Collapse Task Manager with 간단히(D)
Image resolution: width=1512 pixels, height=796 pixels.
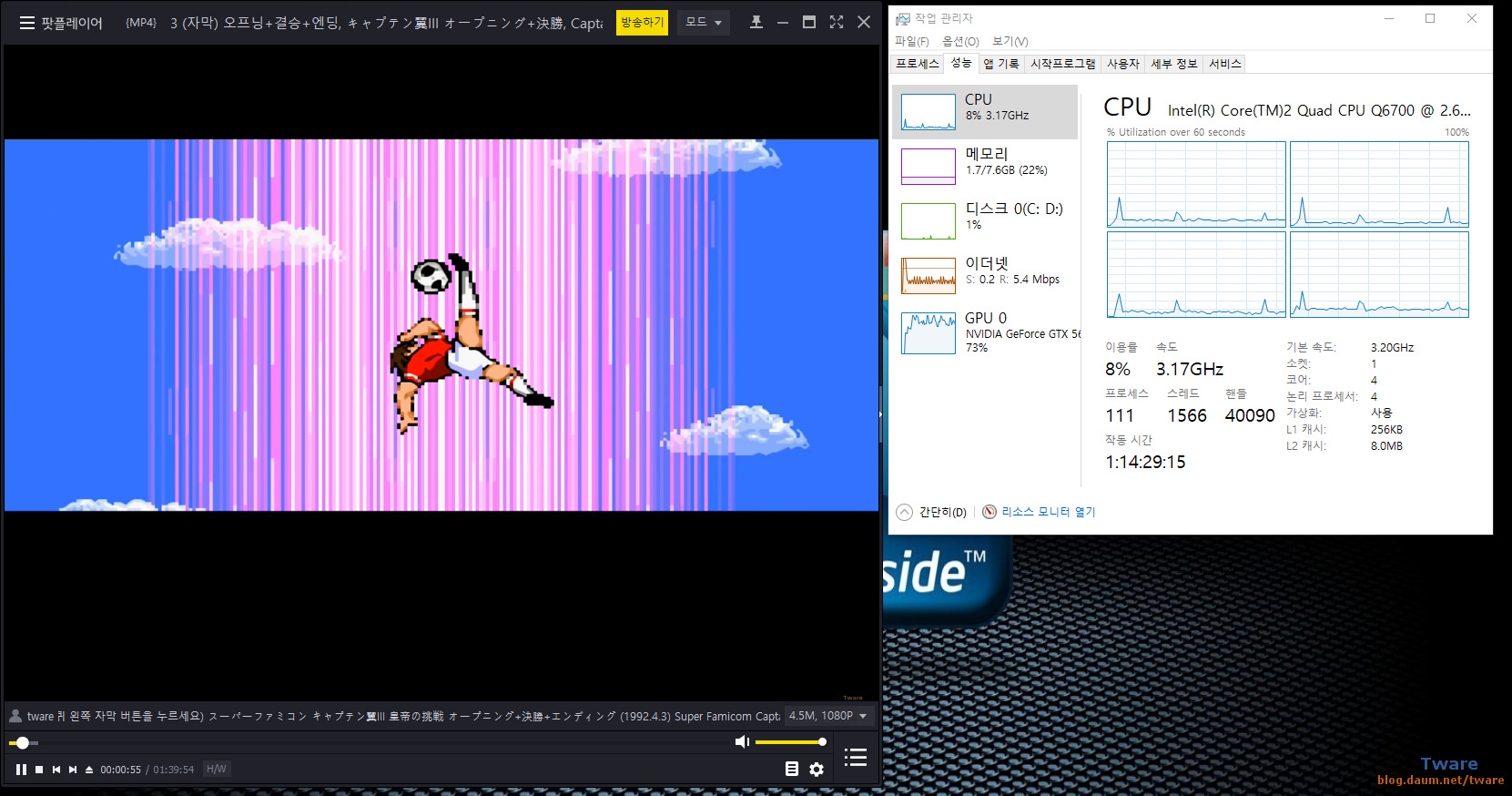pos(932,512)
